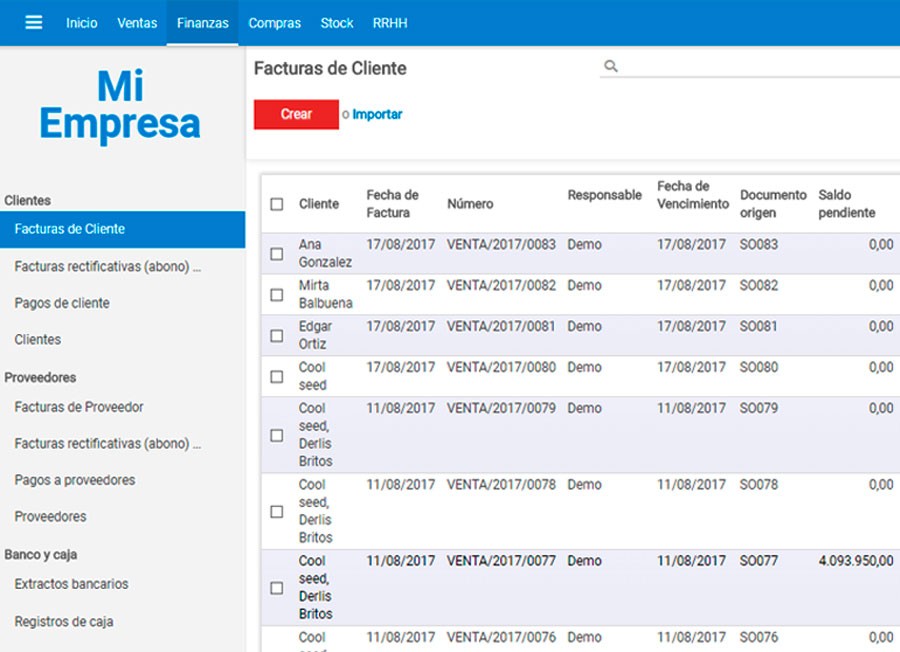Sort by Fecha de Factura column
Image resolution: width=900 pixels, height=652 pixels.
(393, 204)
